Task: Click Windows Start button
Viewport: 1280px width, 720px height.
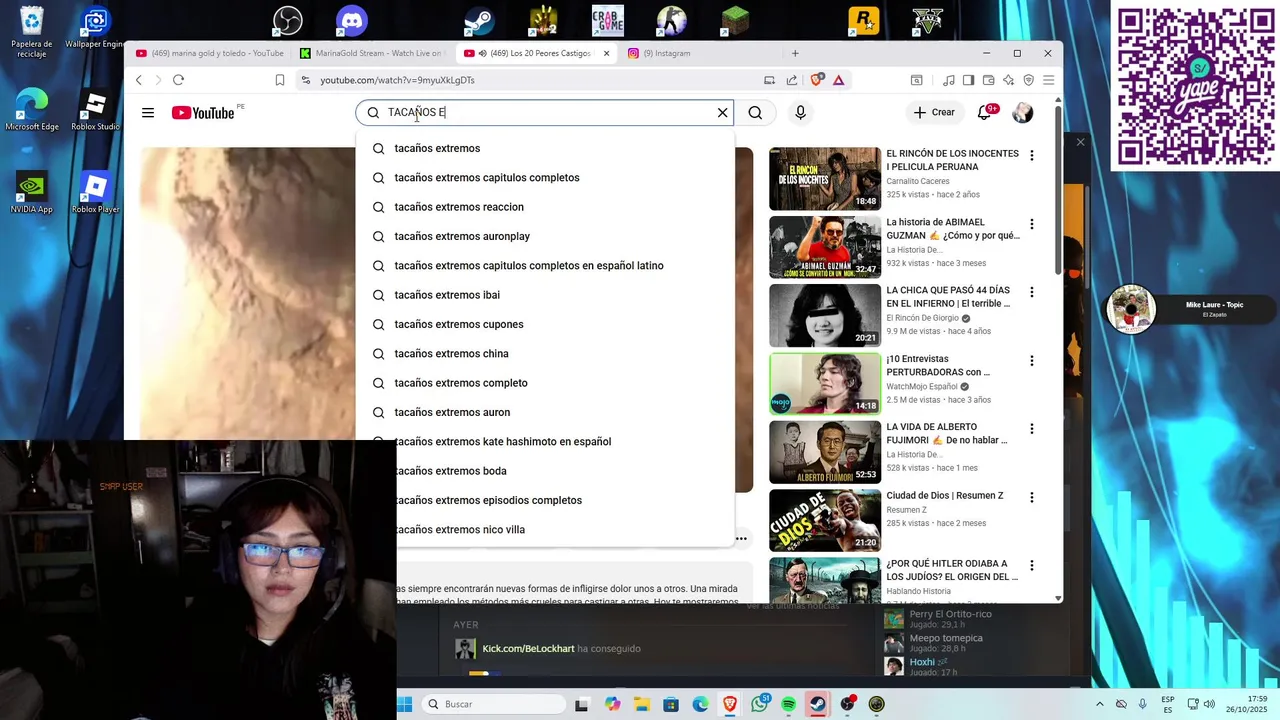Action: [405, 704]
